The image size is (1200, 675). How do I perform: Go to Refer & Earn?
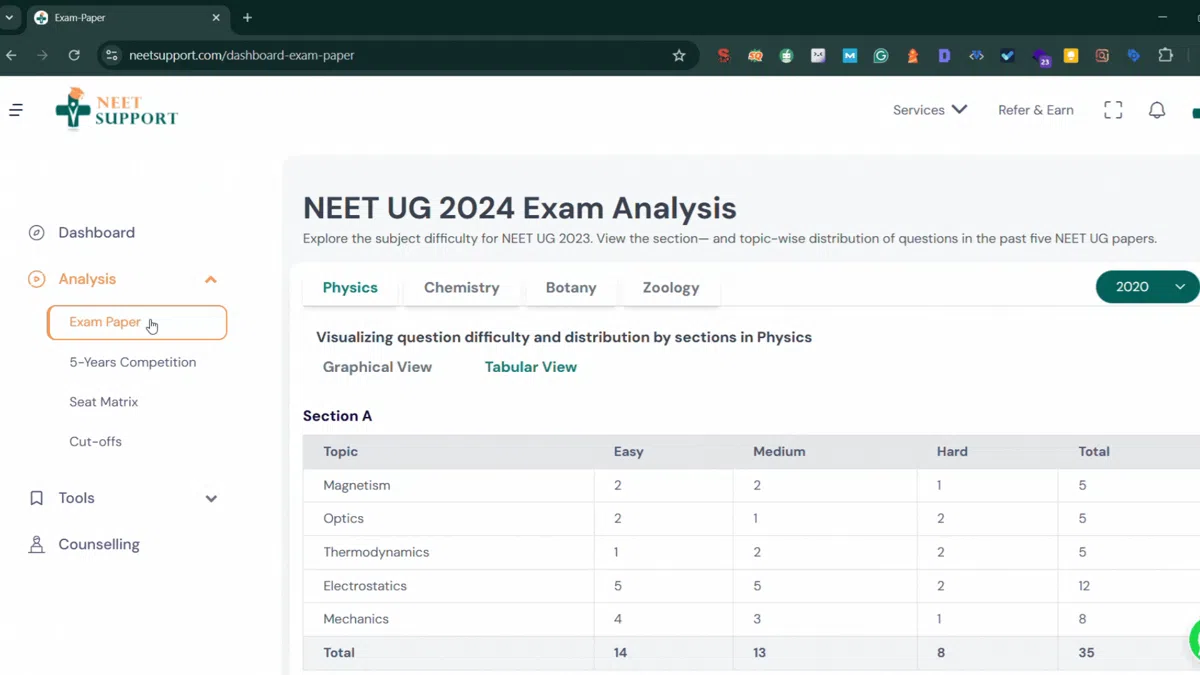1035,110
